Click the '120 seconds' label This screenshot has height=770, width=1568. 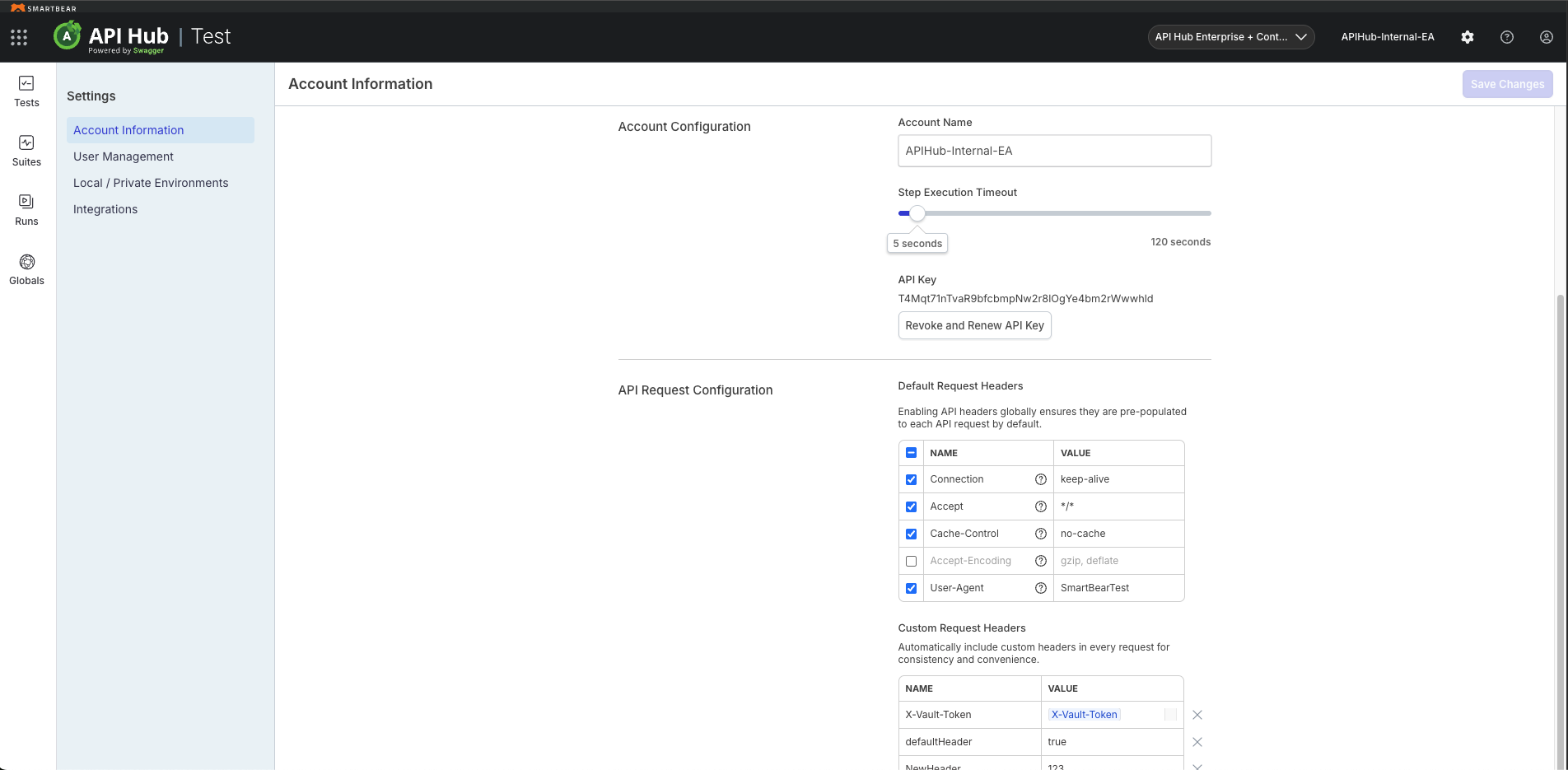[1180, 242]
